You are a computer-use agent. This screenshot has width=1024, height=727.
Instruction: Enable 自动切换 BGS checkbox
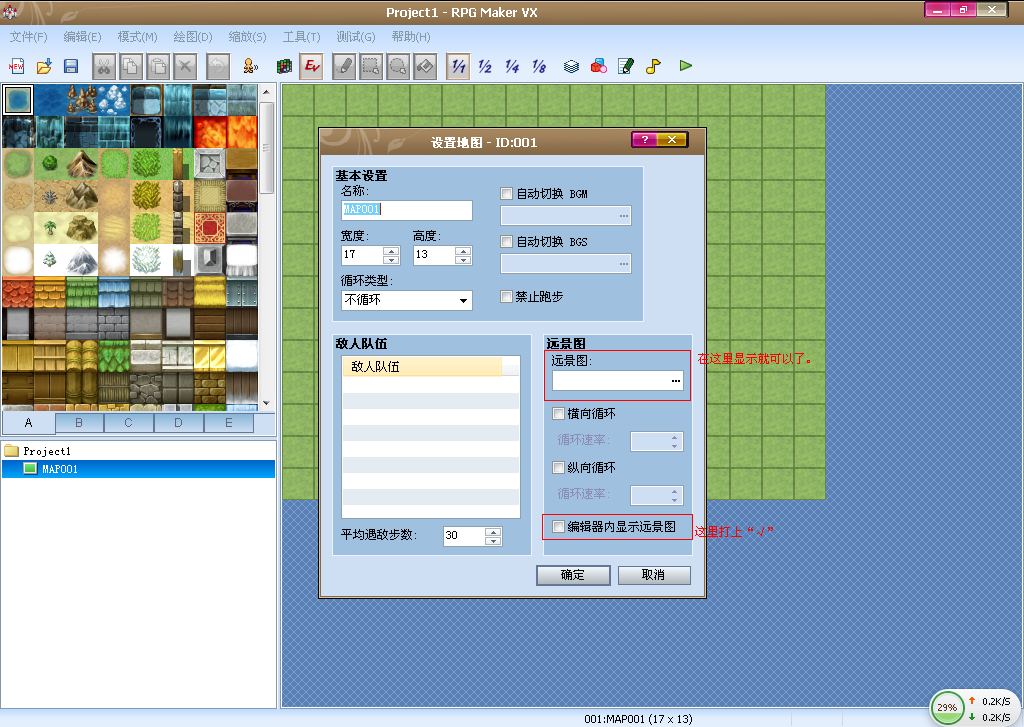(506, 242)
